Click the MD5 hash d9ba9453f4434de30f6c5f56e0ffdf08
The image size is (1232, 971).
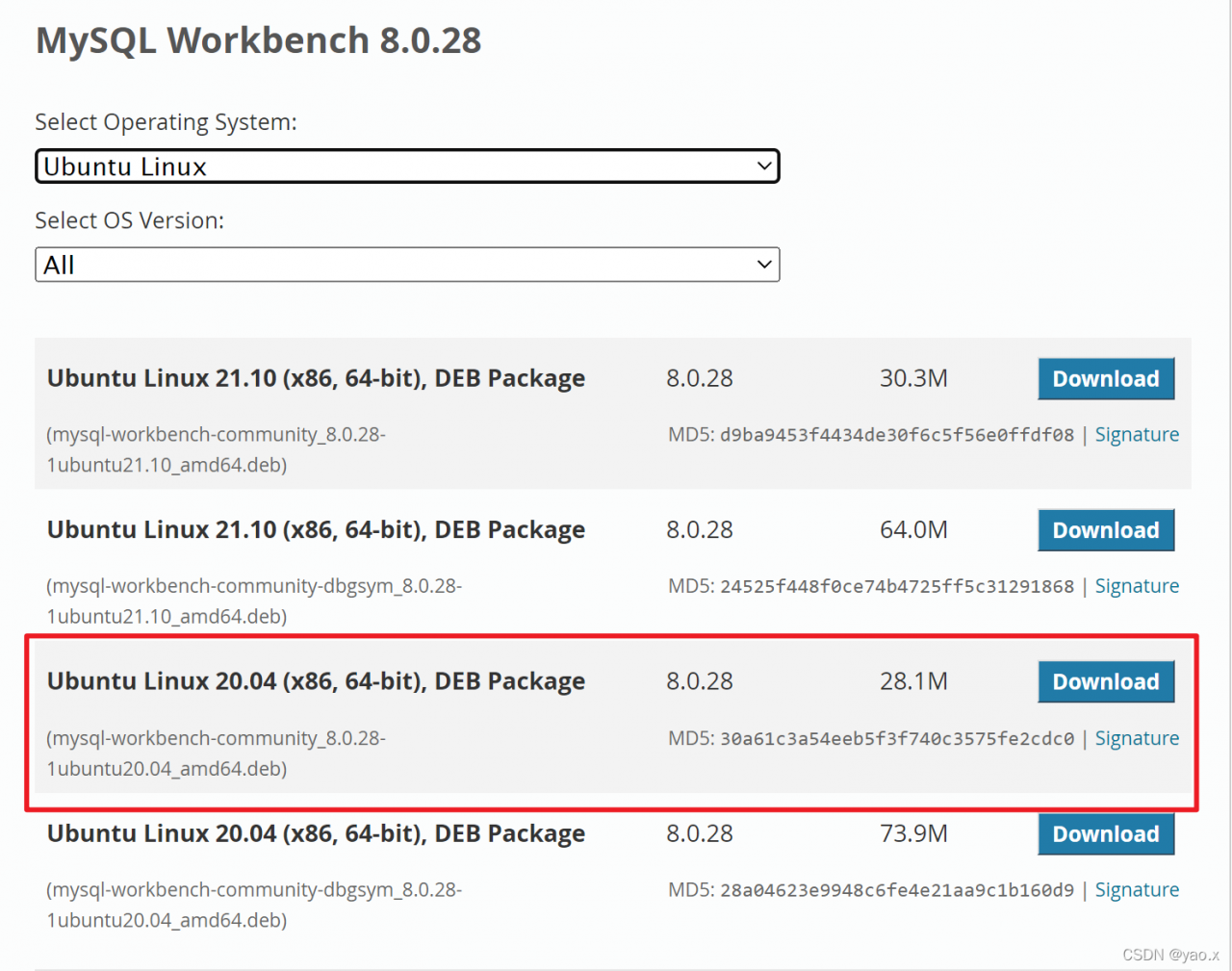tap(897, 435)
